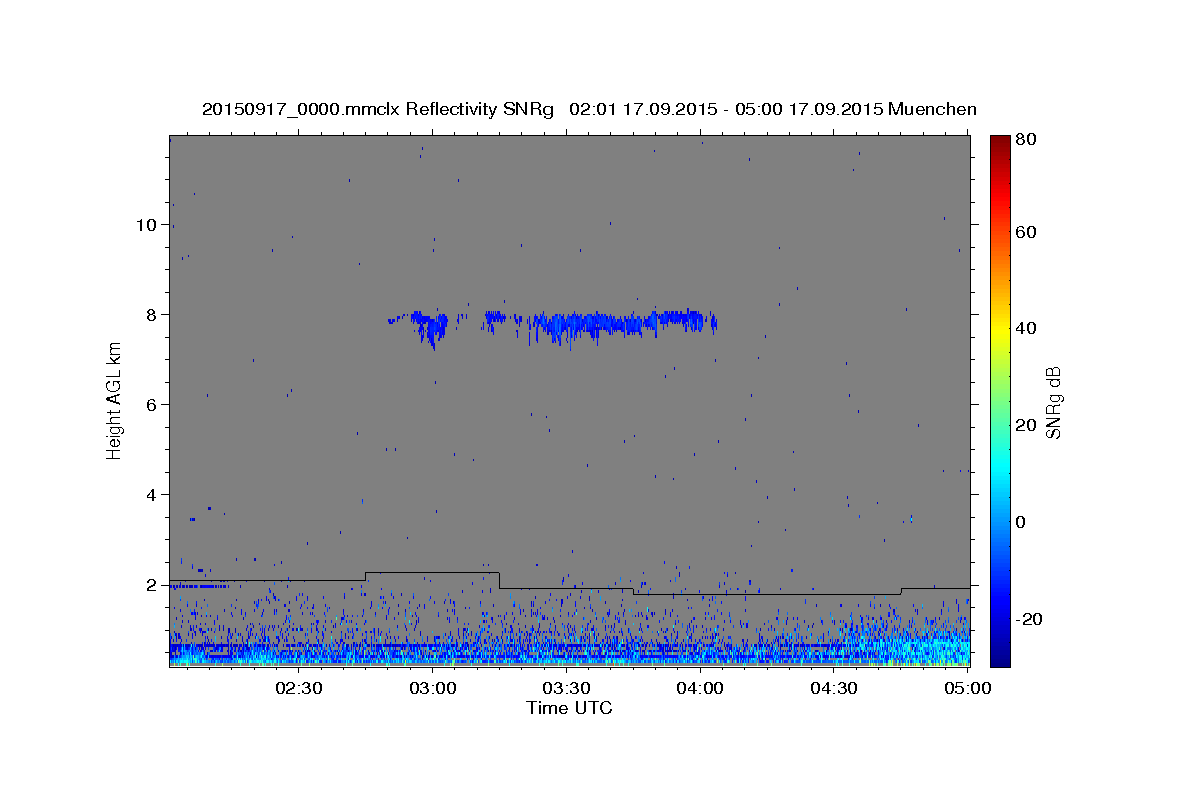Click the 'Time UTC' axis label

(569, 708)
